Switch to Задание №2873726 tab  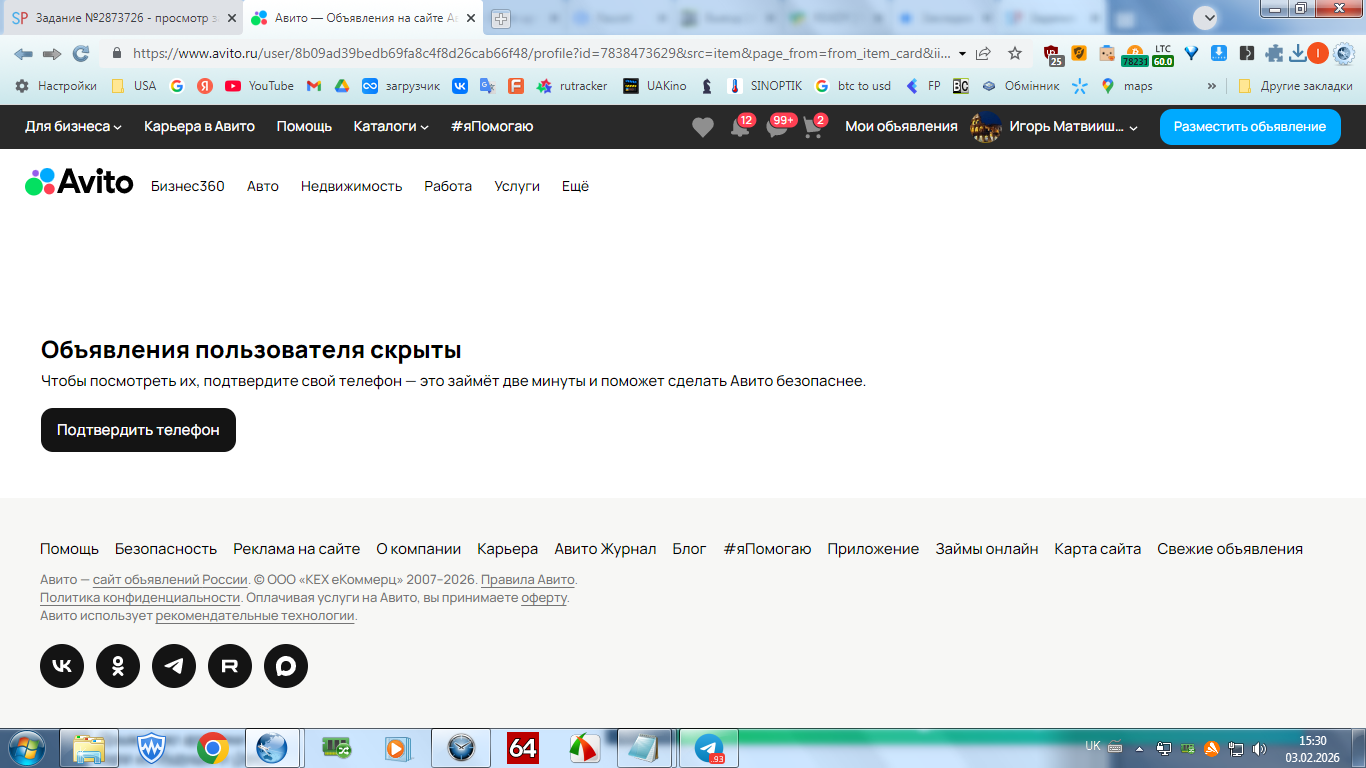point(121,18)
